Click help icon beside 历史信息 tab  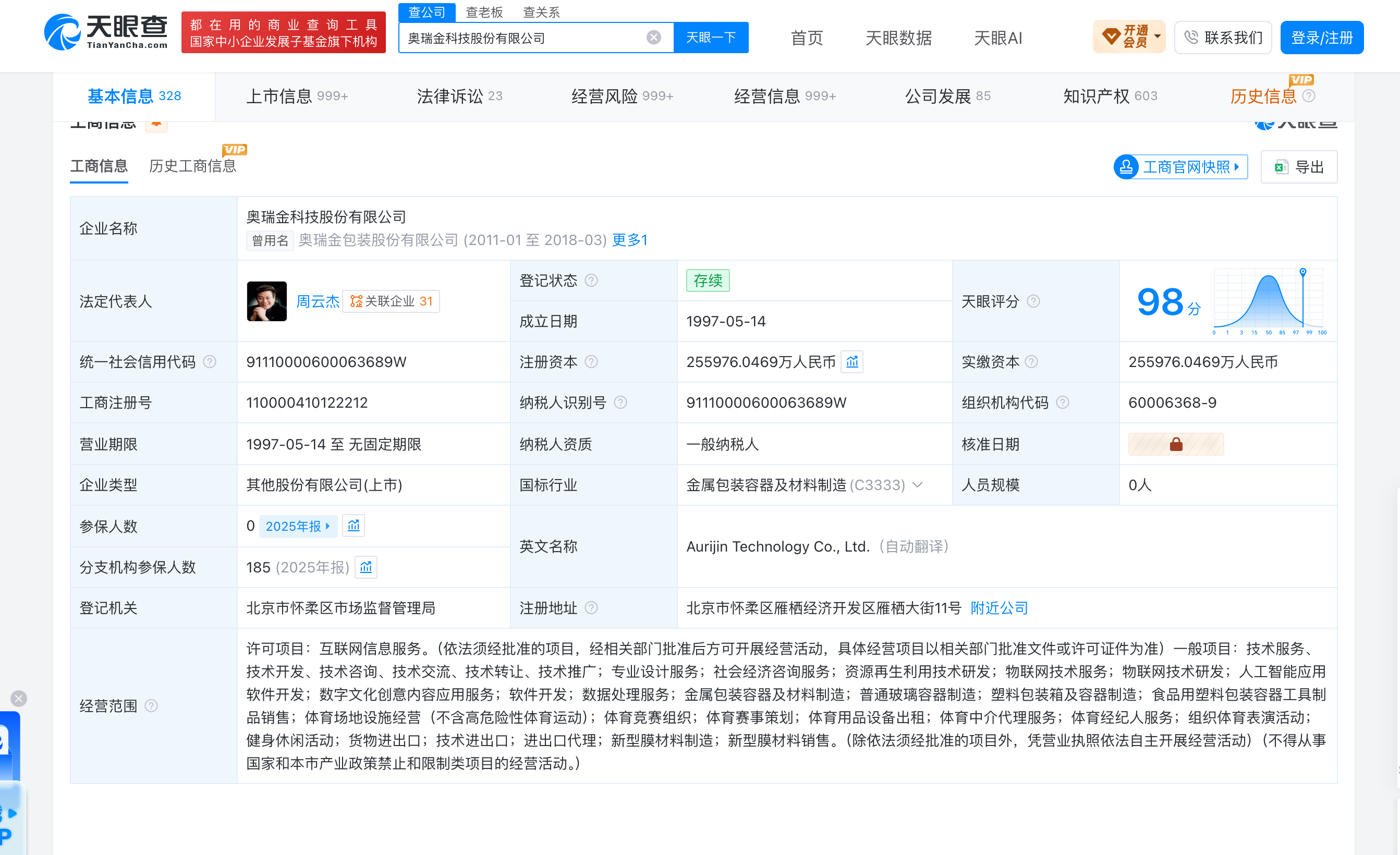1309,96
